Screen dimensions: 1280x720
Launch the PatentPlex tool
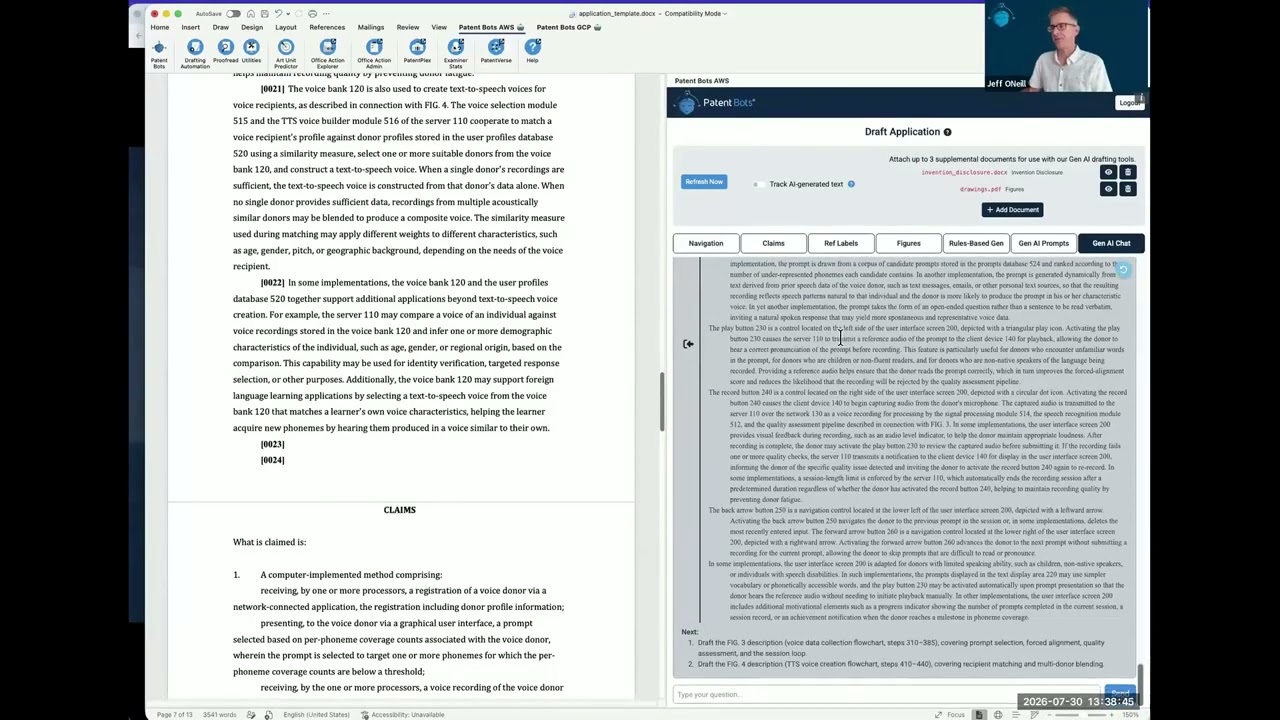tap(417, 53)
